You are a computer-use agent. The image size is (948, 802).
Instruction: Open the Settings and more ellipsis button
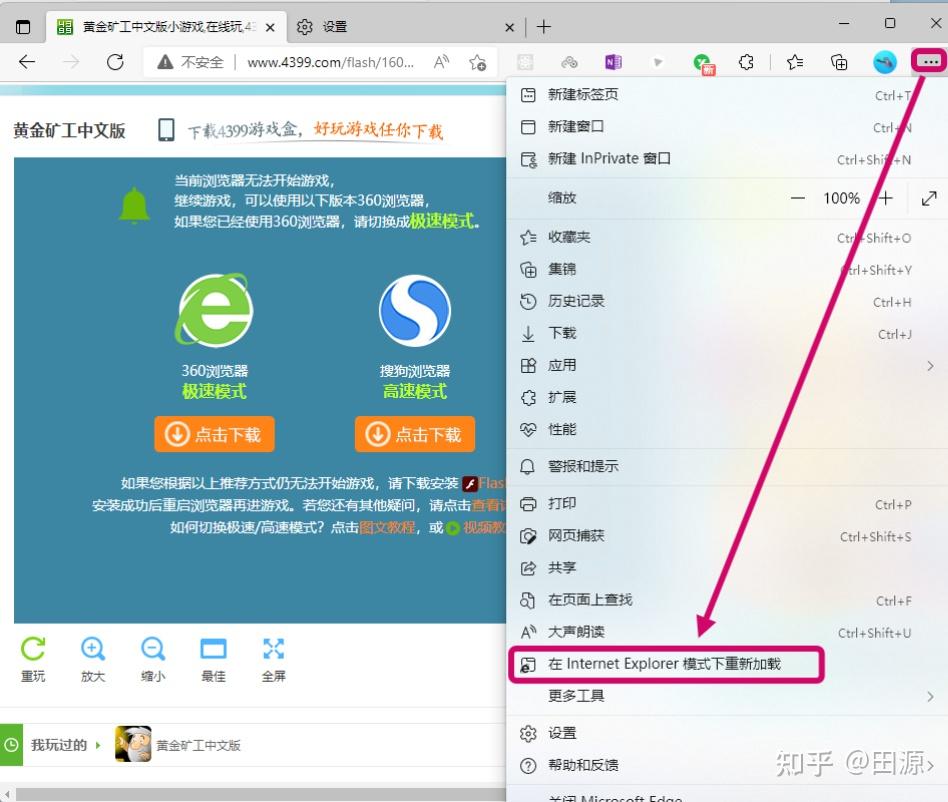[930, 61]
